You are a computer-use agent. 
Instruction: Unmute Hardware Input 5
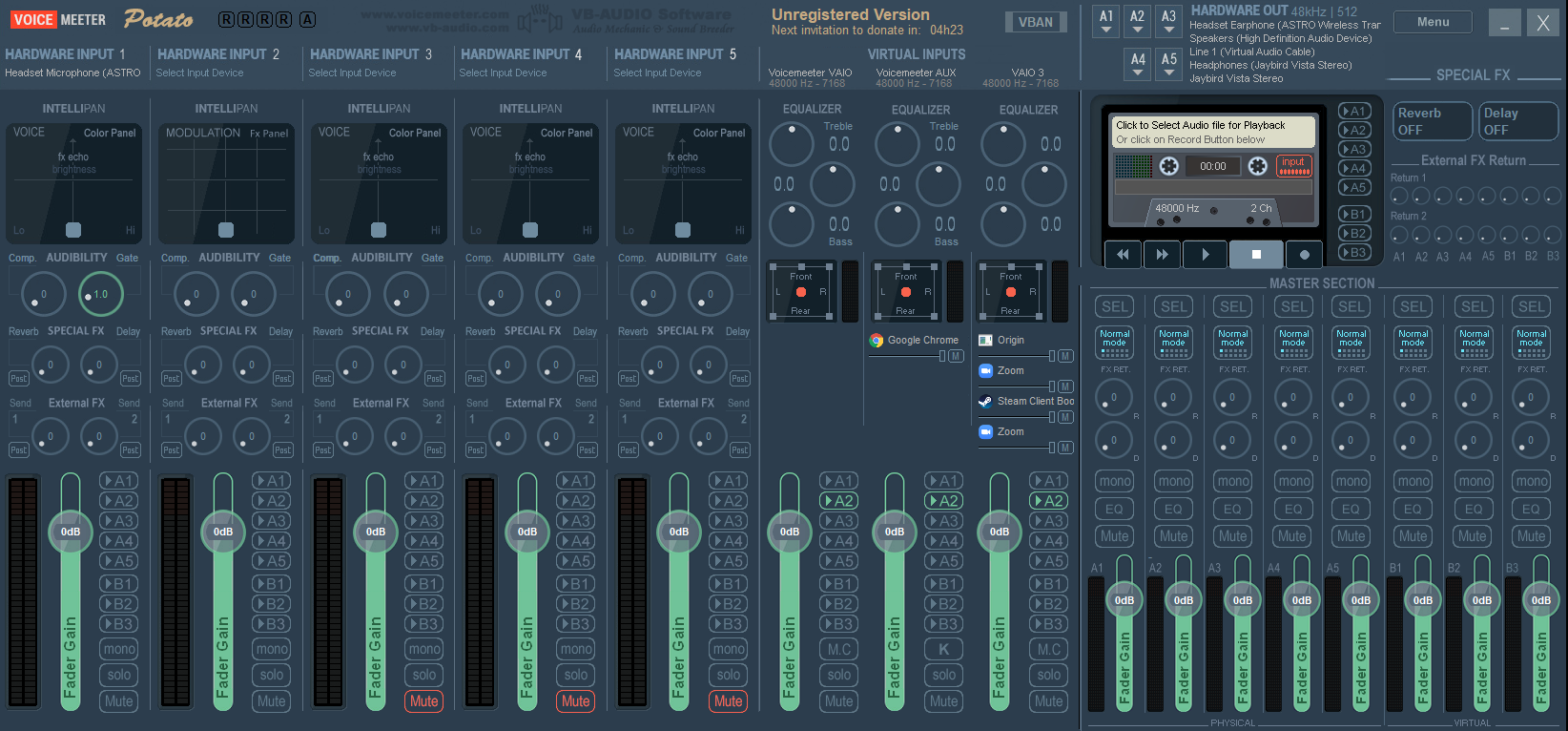[728, 701]
